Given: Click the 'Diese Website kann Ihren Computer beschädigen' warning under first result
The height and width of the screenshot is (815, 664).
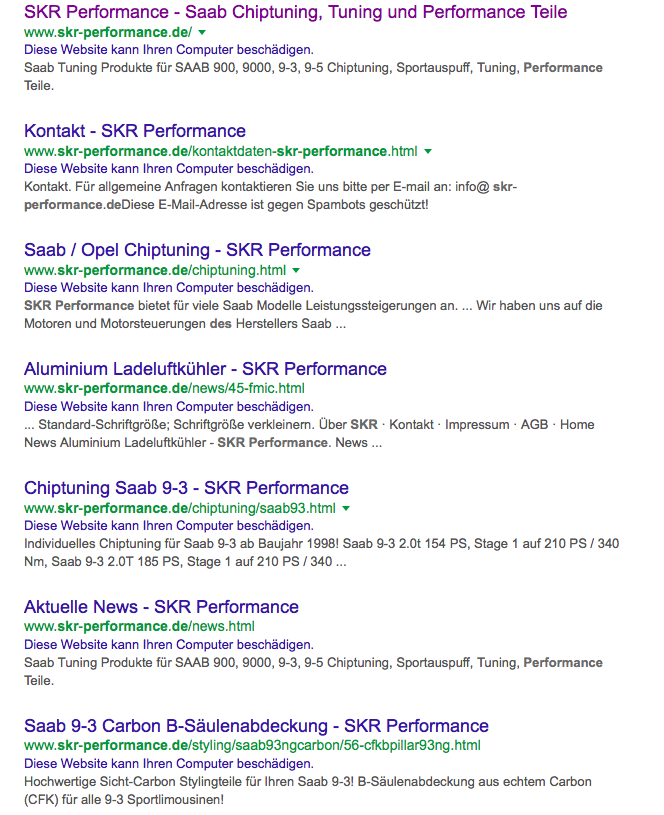Looking at the screenshot, I should coord(169,50).
